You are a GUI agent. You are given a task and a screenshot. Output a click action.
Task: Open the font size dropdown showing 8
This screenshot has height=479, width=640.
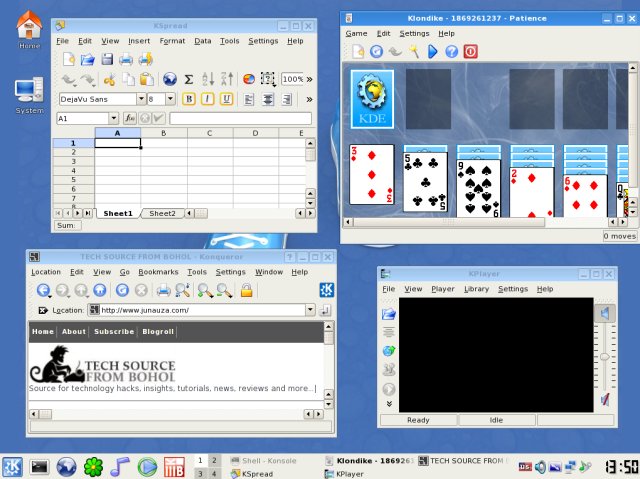tap(171, 99)
